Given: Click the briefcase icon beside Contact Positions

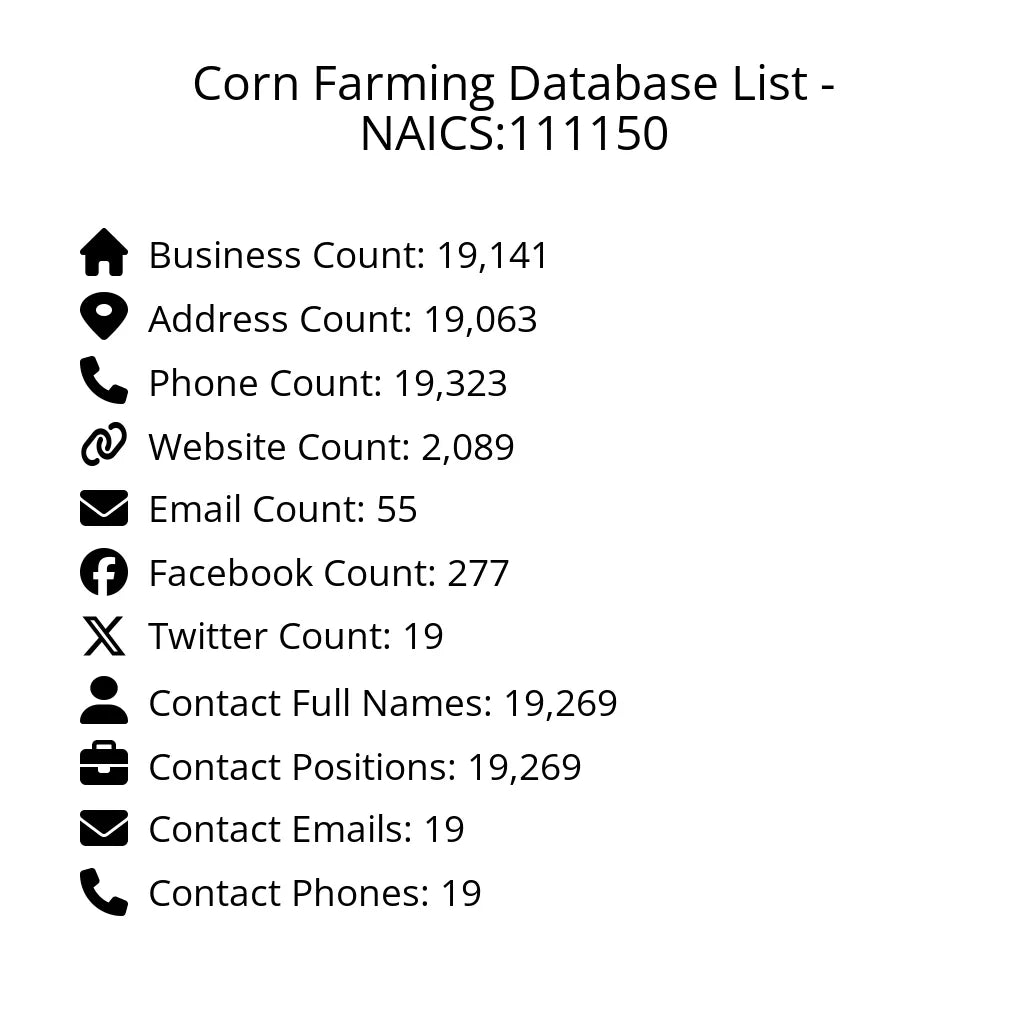Looking at the screenshot, I should tap(104, 765).
